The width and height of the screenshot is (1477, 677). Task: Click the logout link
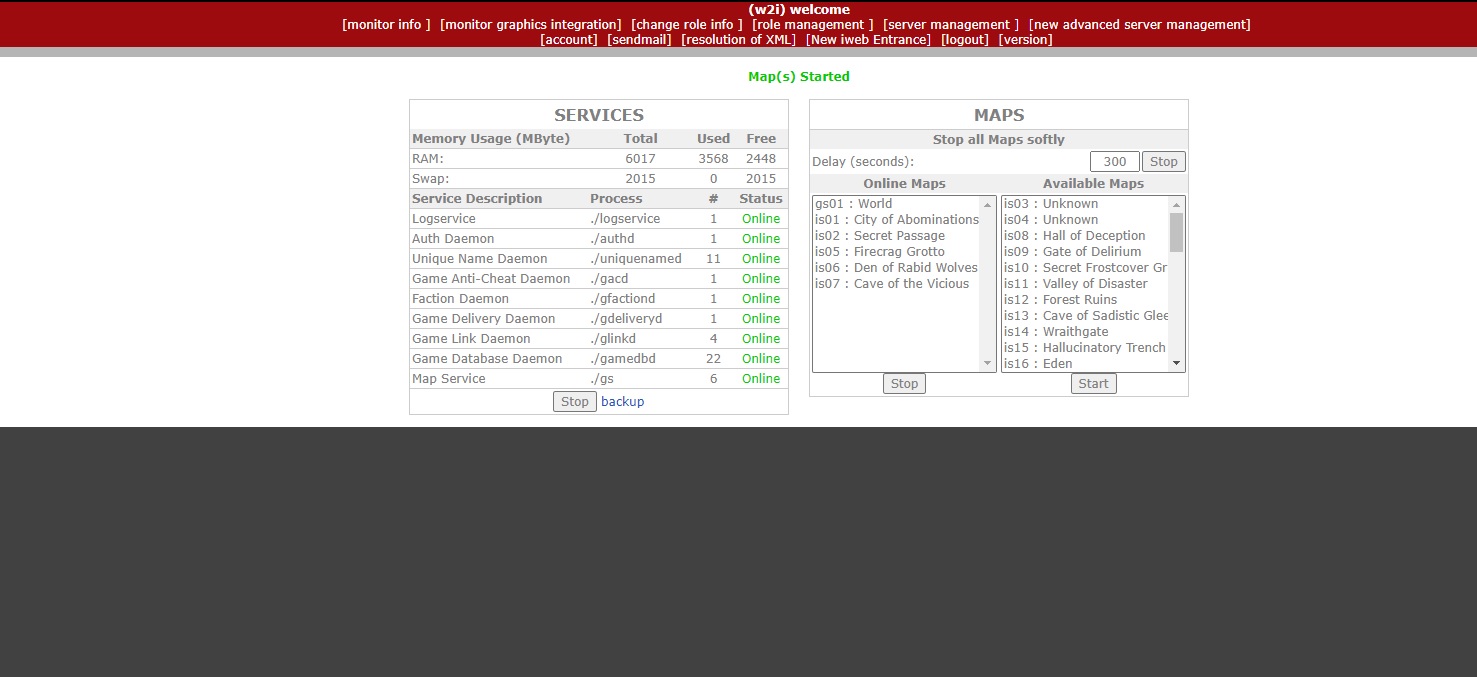[964, 40]
